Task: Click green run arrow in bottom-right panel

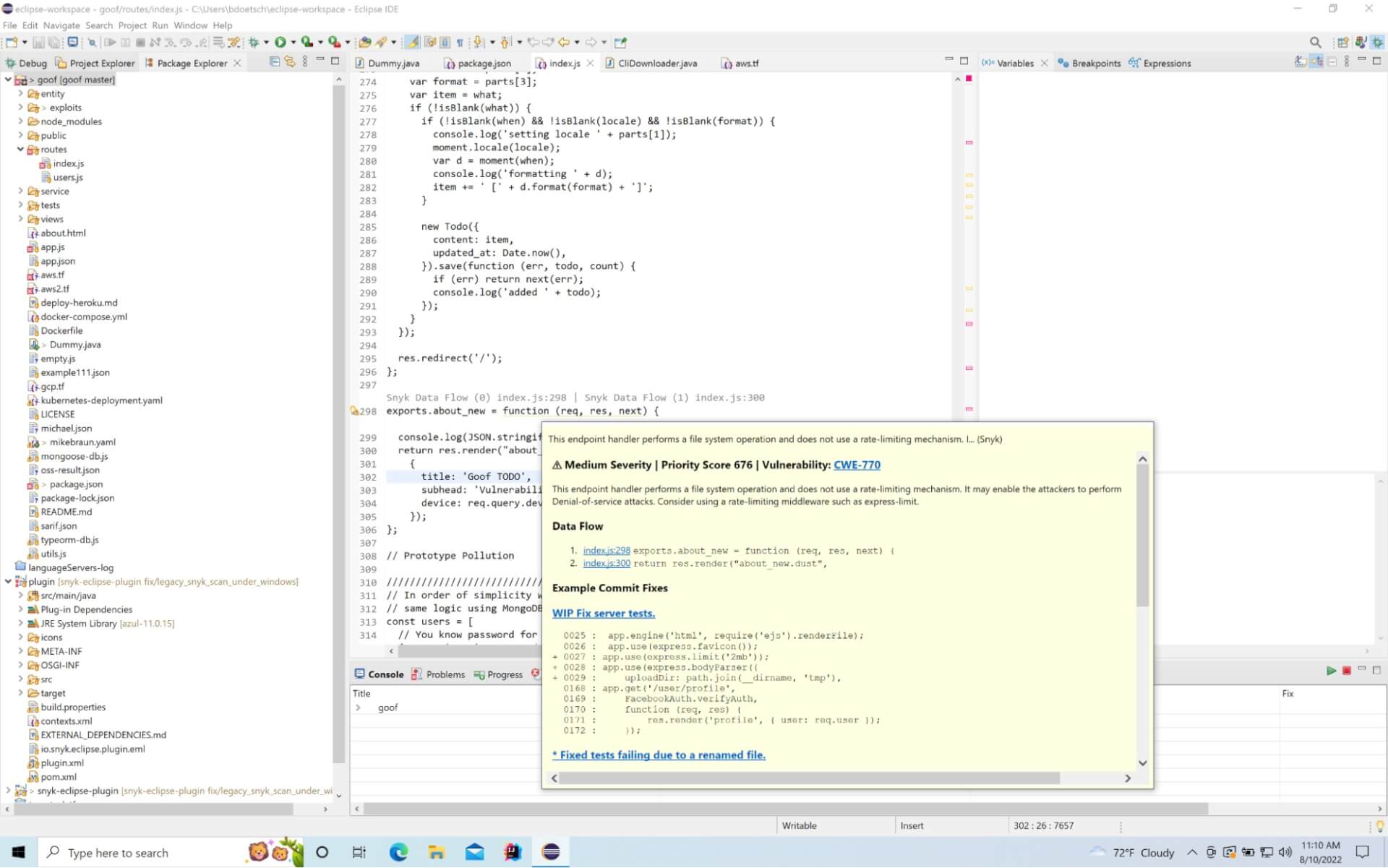Action: coord(1331,671)
